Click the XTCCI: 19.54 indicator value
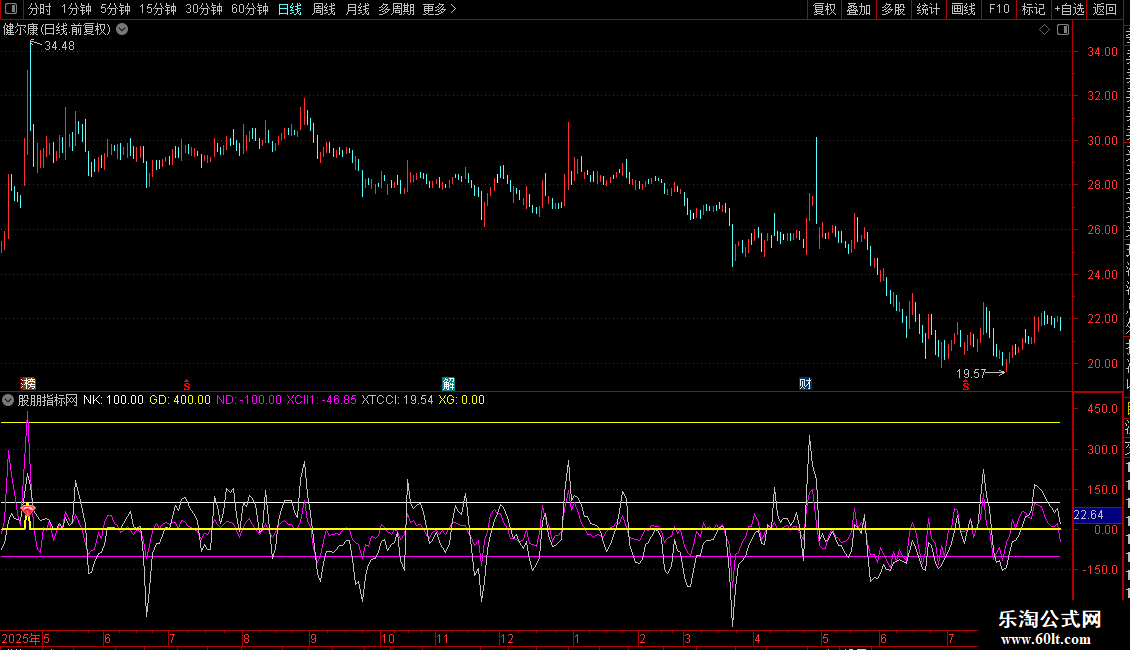The width and height of the screenshot is (1130, 650). [397, 400]
